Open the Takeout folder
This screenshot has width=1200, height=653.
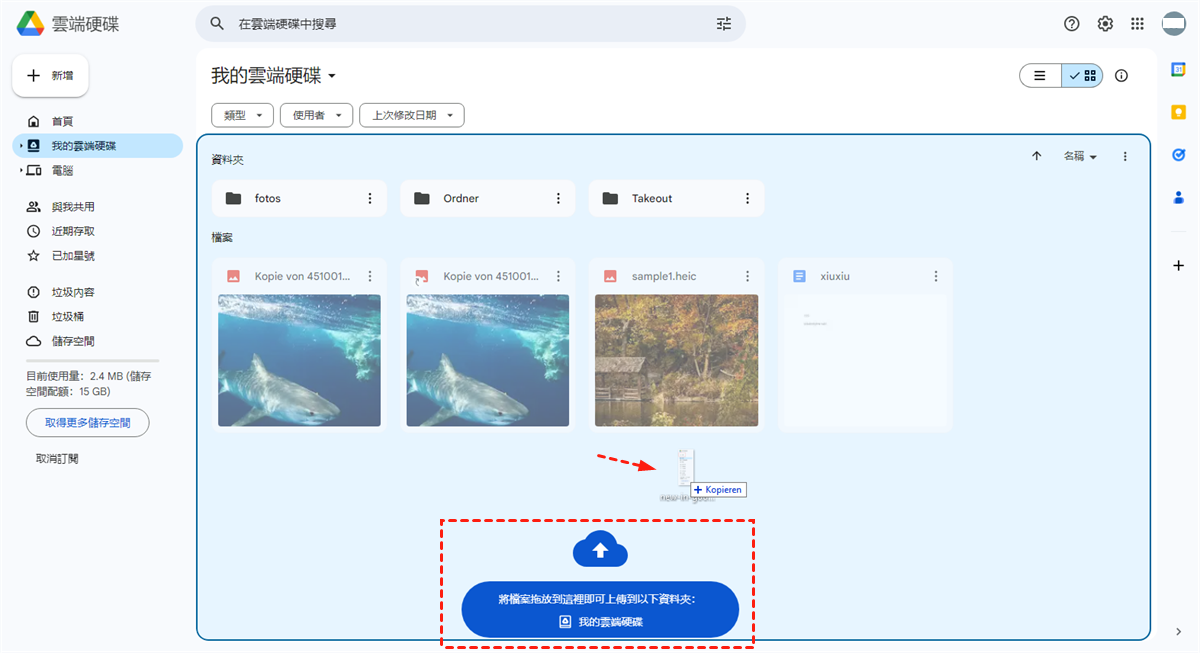[x=676, y=198]
